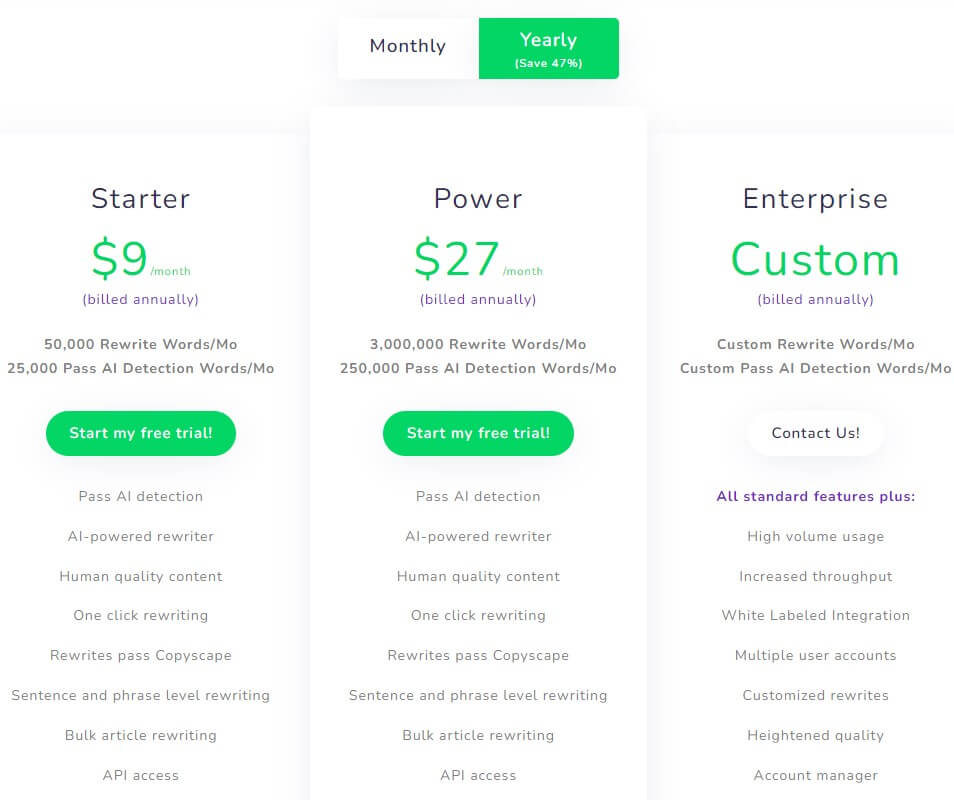Click "API access" under Starter plan
This screenshot has height=800, width=954.
point(141,775)
